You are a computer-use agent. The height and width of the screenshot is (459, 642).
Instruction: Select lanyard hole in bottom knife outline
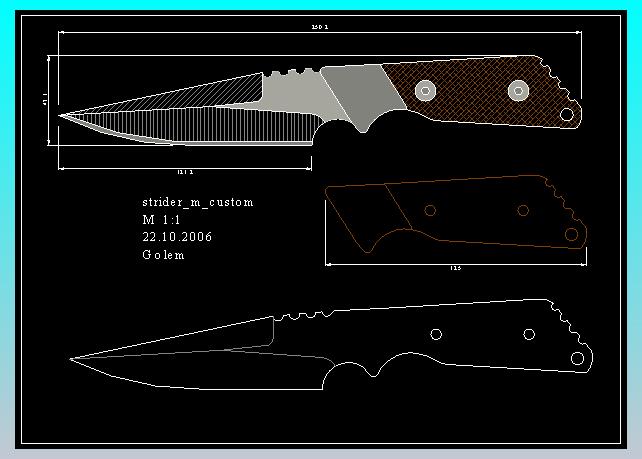coord(577,358)
